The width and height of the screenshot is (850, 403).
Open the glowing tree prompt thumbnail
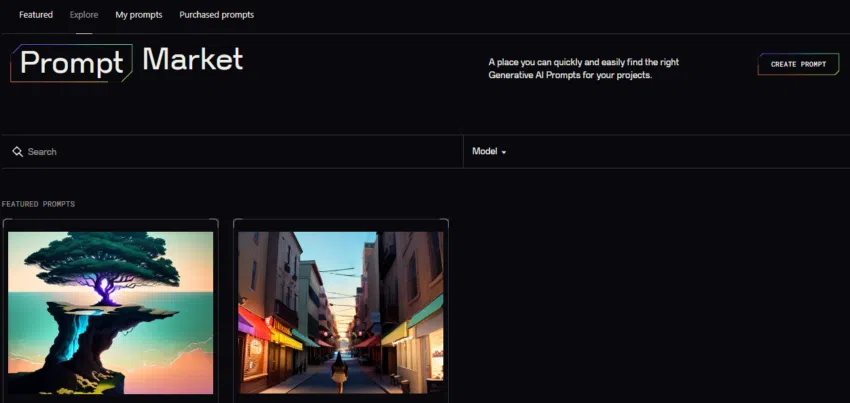111,313
